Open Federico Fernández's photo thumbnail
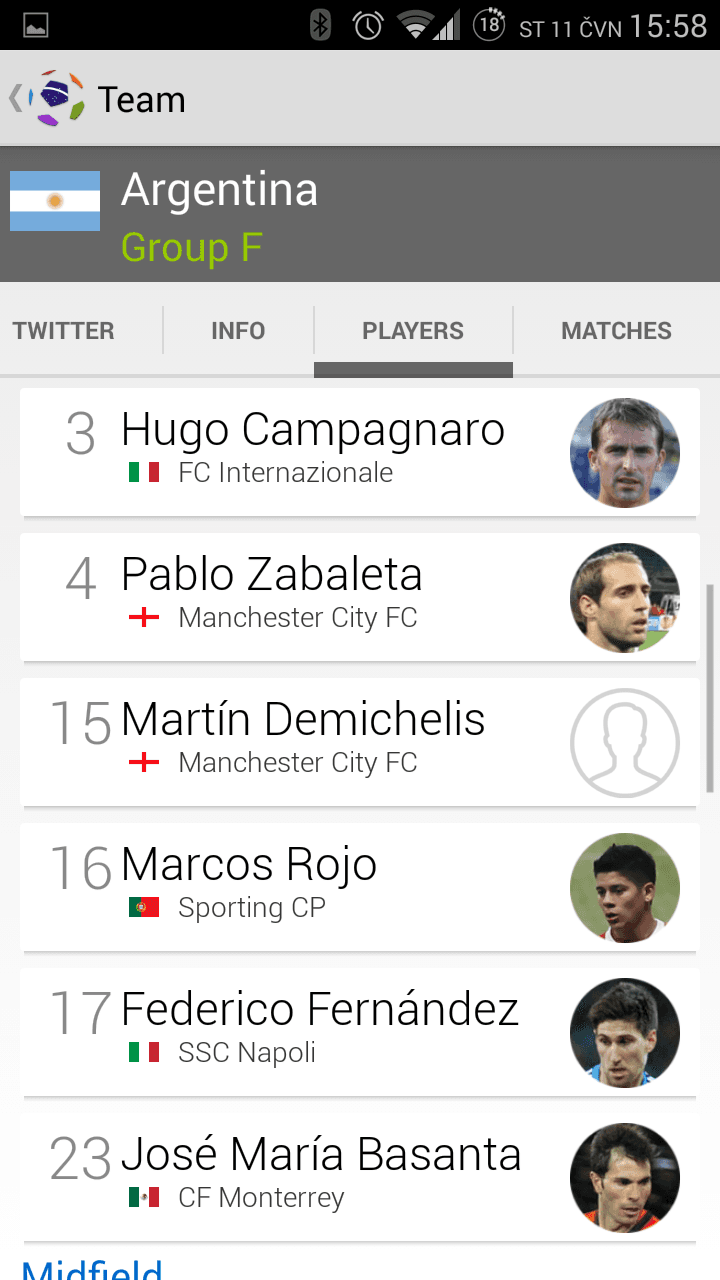This screenshot has height=1280, width=720. tap(625, 1033)
